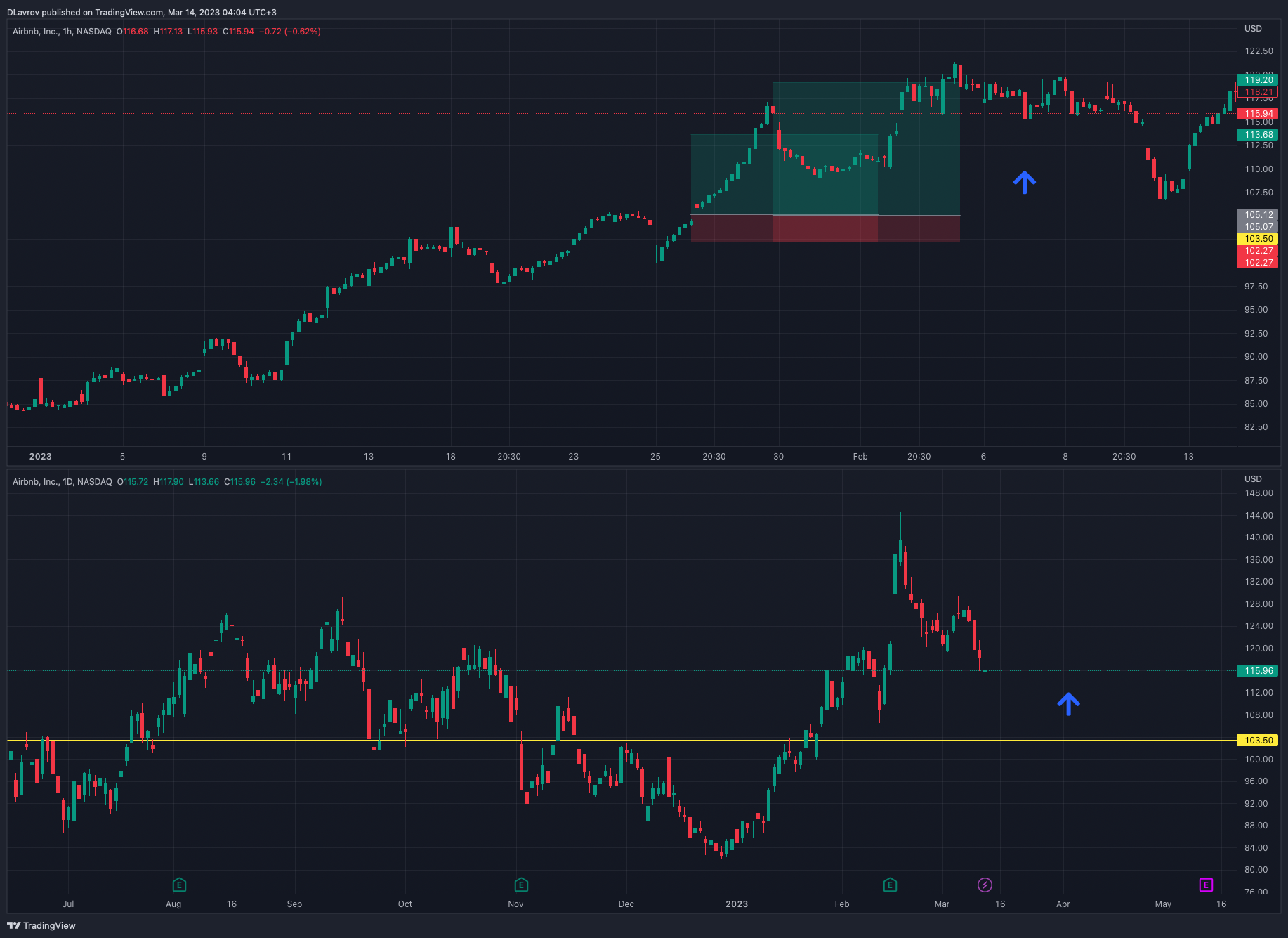Viewport: 1288px width, 938px height.
Task: Click the daily low value L113.66
Action: tap(204, 482)
